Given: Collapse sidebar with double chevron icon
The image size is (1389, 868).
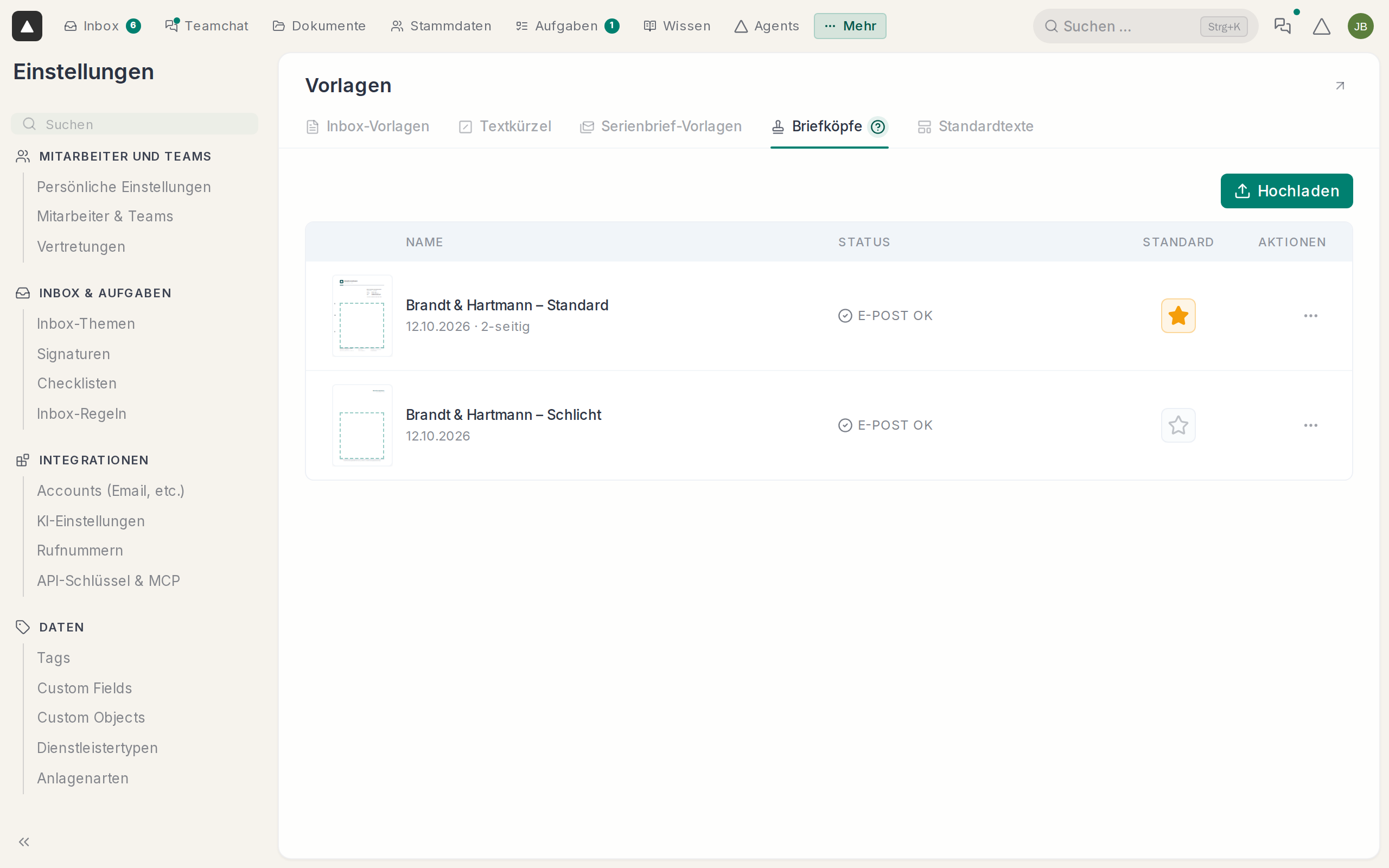Looking at the screenshot, I should point(24,841).
